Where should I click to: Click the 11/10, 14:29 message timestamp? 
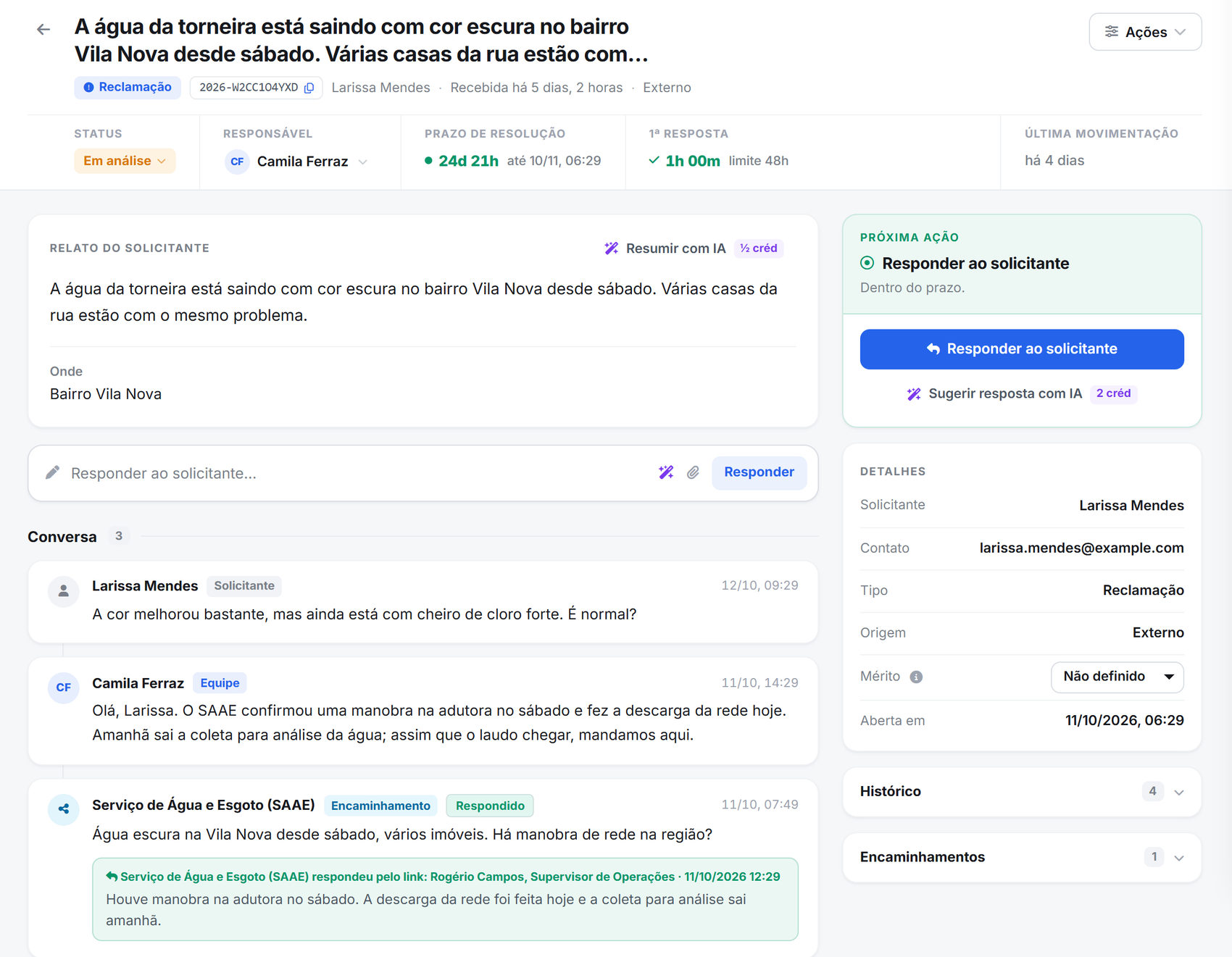pos(759,683)
